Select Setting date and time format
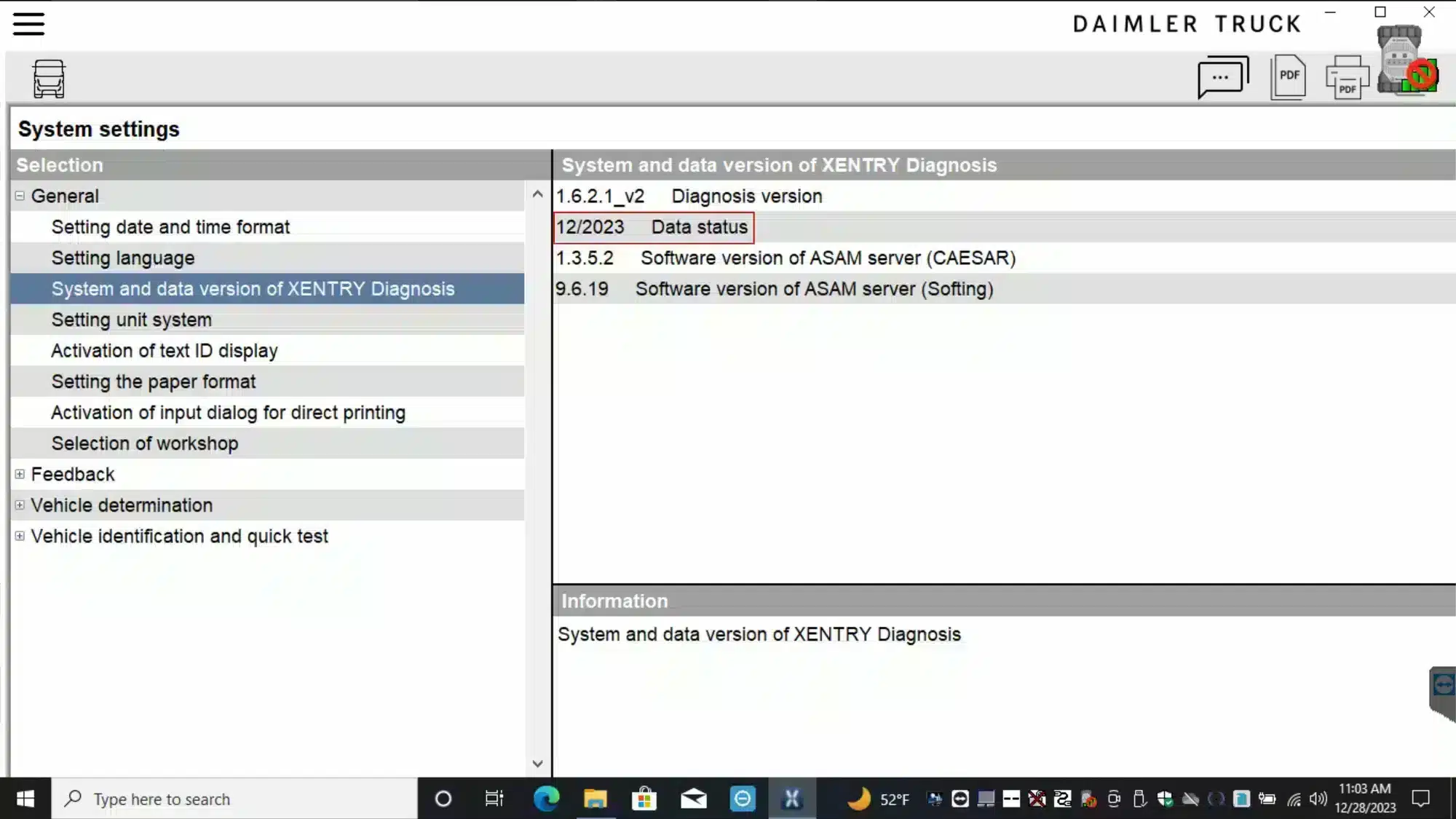 coord(267,227)
